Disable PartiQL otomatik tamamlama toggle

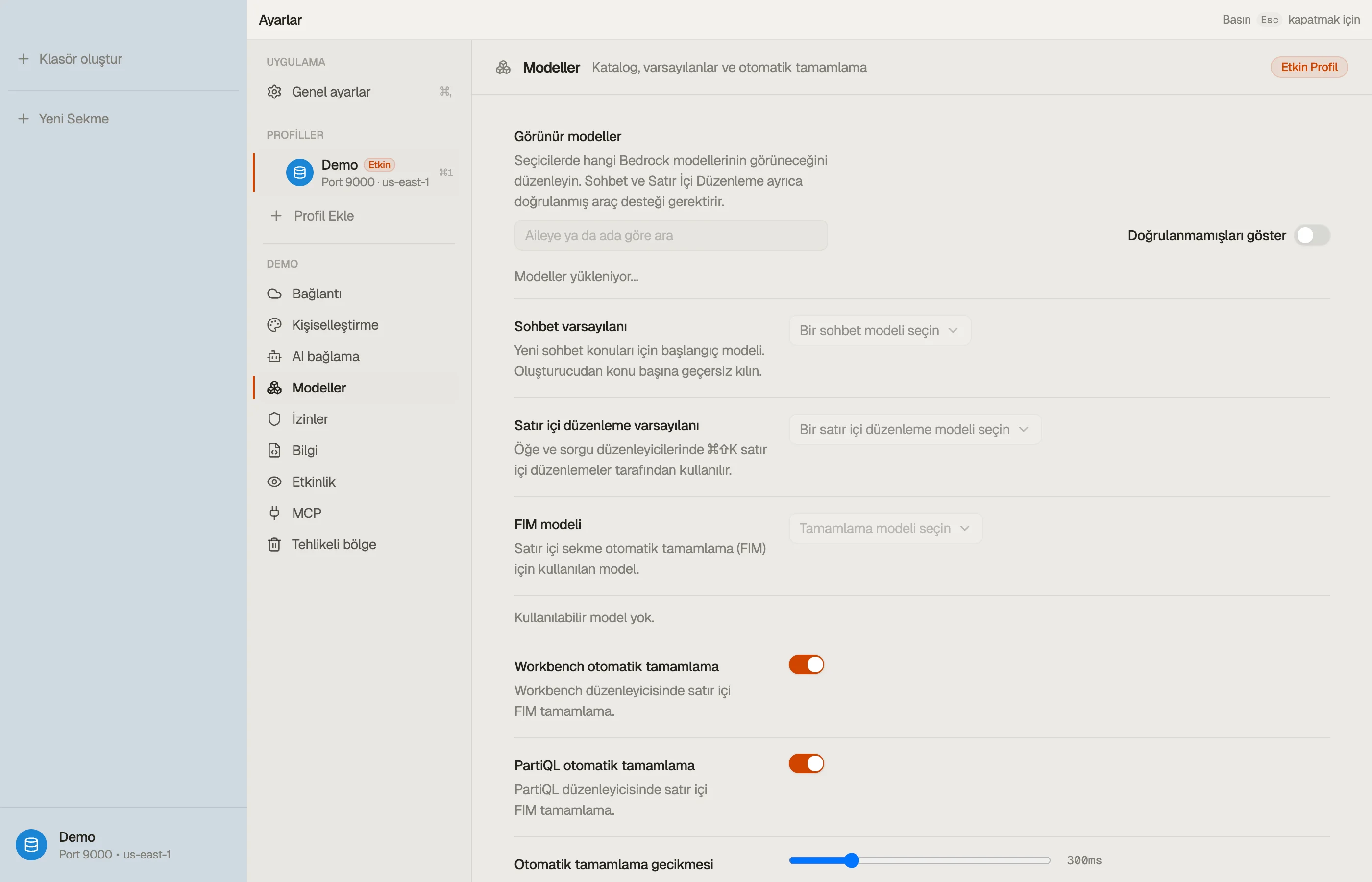tap(806, 763)
